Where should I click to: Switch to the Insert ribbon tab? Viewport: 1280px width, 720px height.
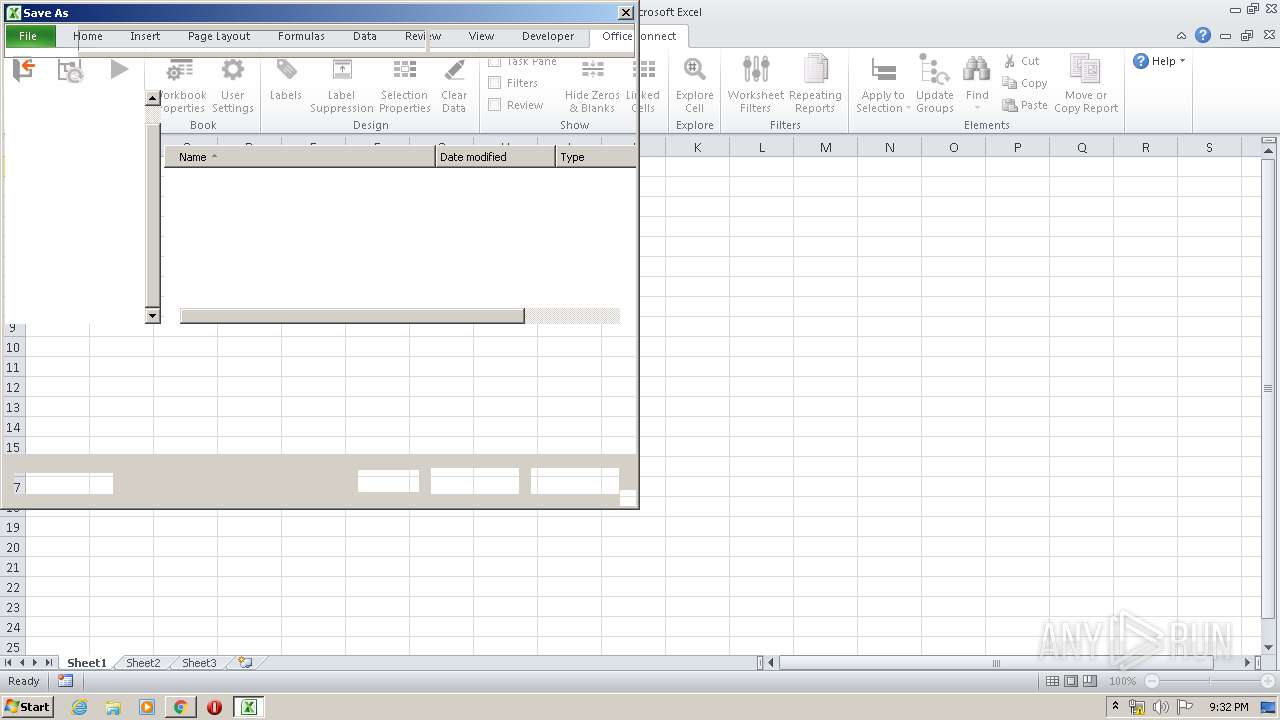coord(145,36)
